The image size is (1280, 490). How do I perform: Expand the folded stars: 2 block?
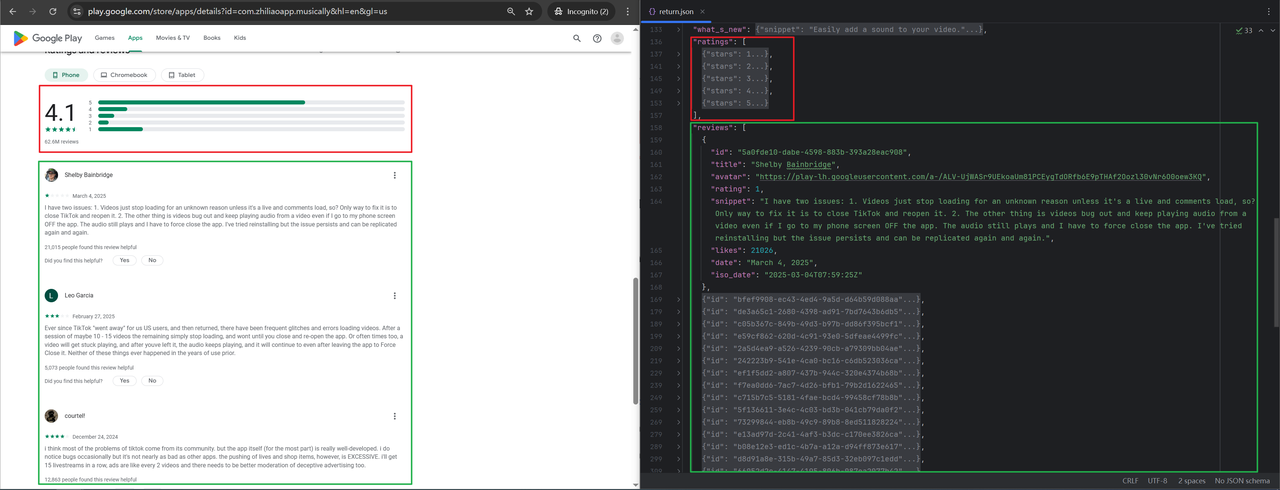[678, 66]
